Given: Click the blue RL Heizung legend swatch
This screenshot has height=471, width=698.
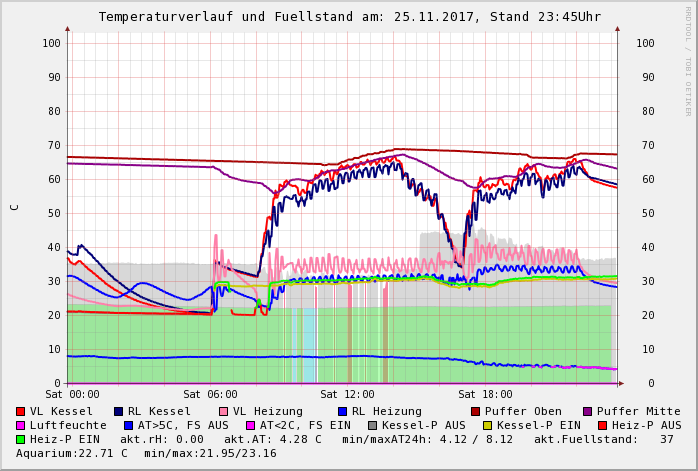Looking at the screenshot, I should [x=342, y=412].
